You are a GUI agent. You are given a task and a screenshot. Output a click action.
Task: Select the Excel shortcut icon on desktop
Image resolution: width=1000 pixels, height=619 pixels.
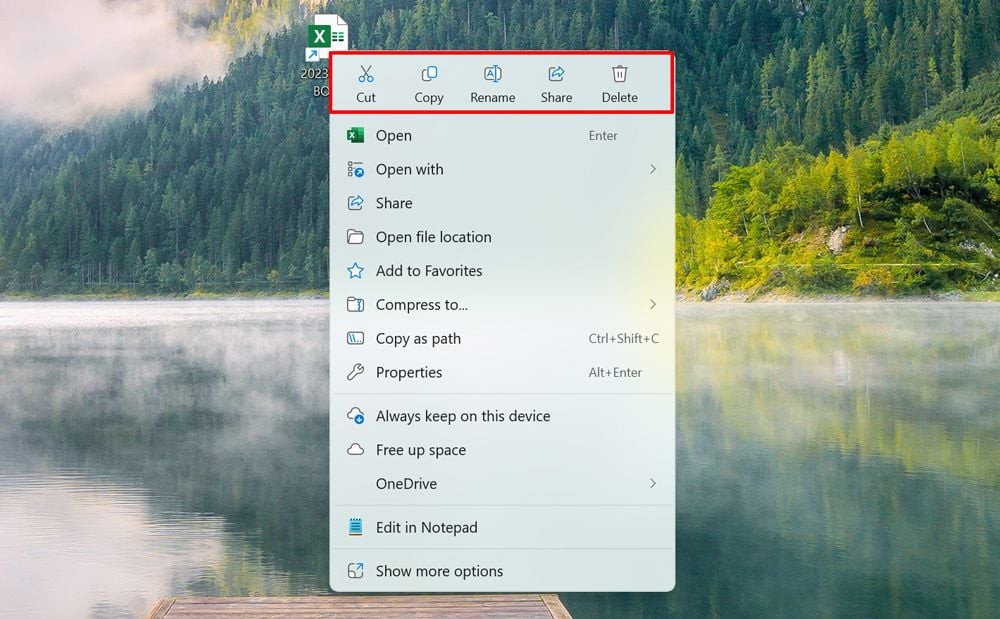pyautogui.click(x=327, y=38)
